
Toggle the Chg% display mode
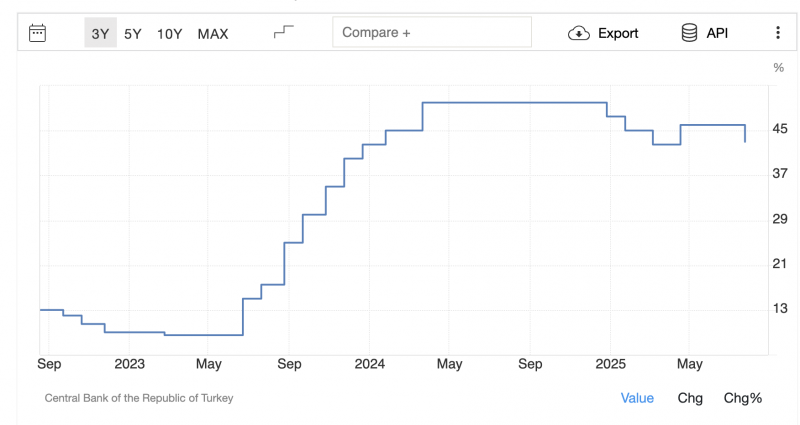[743, 398]
